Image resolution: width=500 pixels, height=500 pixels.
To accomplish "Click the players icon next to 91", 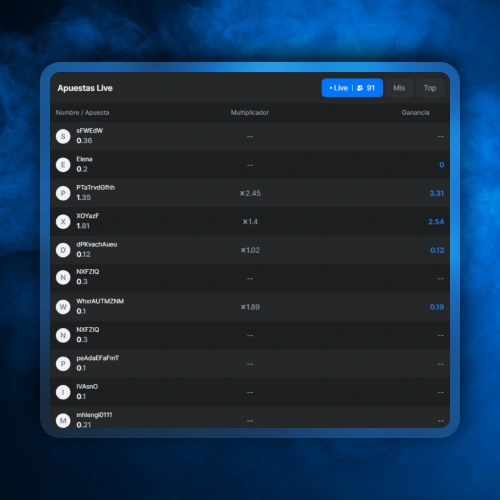I will [360, 88].
